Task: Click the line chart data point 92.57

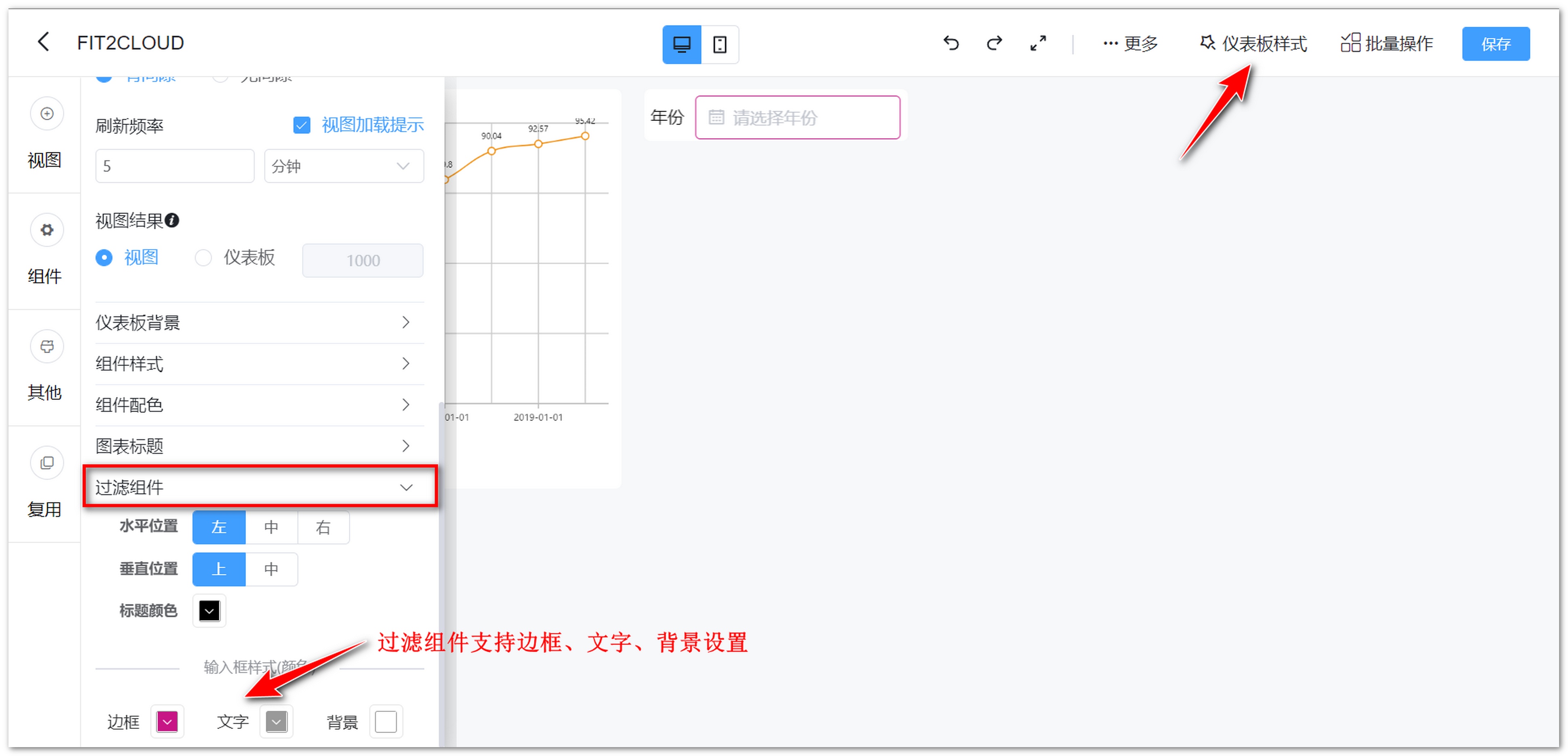Action: [x=538, y=144]
